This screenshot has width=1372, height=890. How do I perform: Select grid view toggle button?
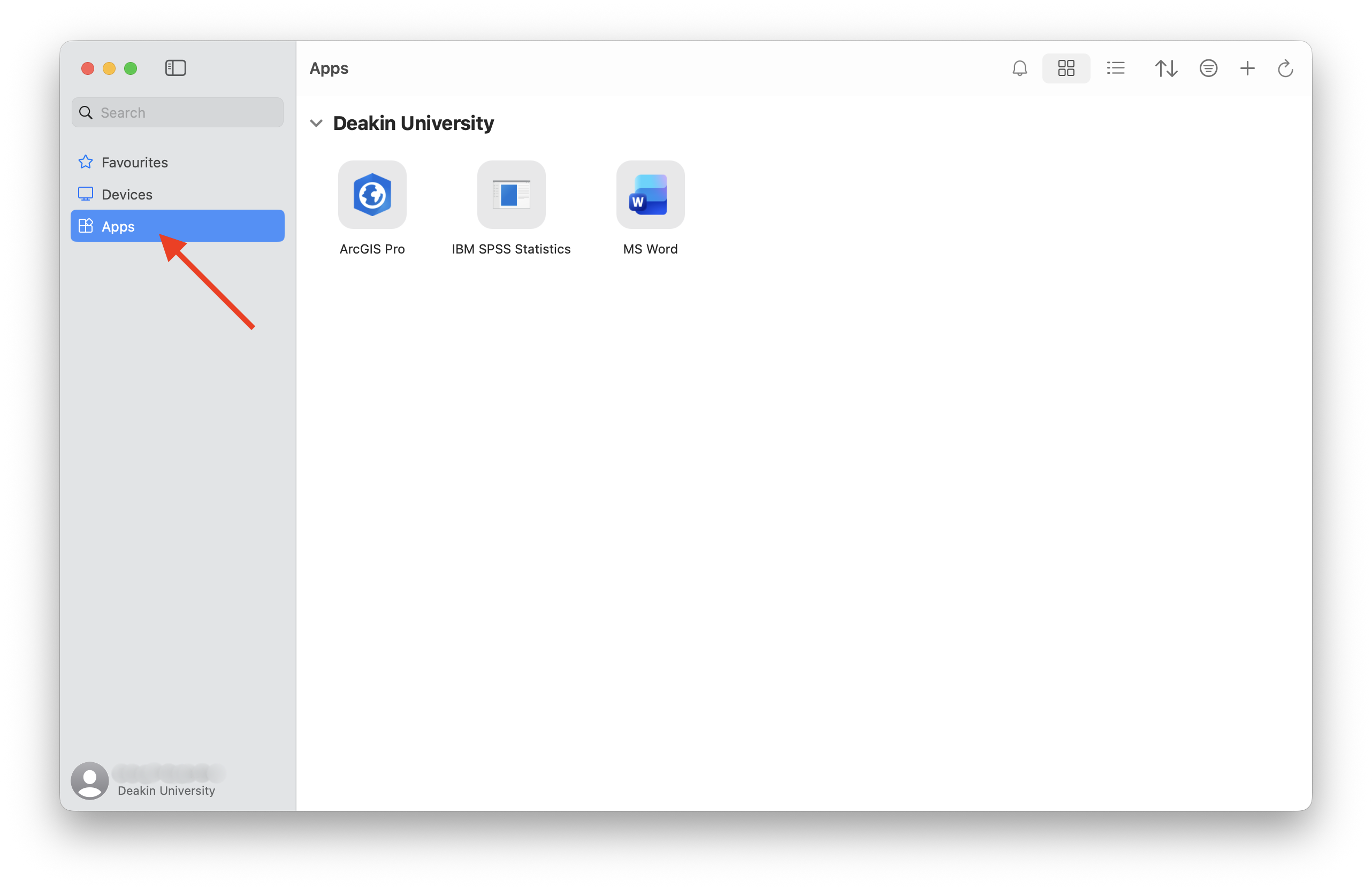click(x=1066, y=68)
